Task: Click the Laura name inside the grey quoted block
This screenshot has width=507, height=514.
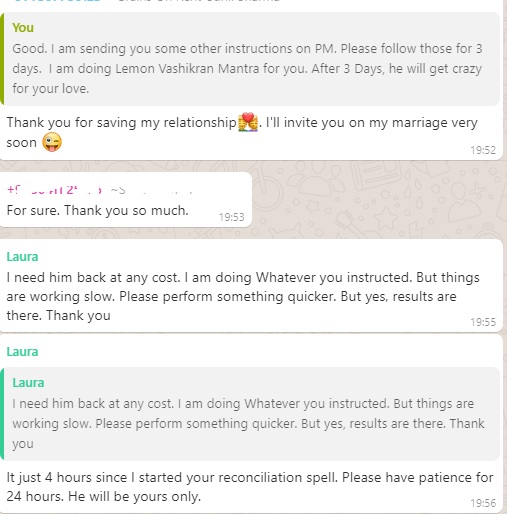Action: (28, 383)
